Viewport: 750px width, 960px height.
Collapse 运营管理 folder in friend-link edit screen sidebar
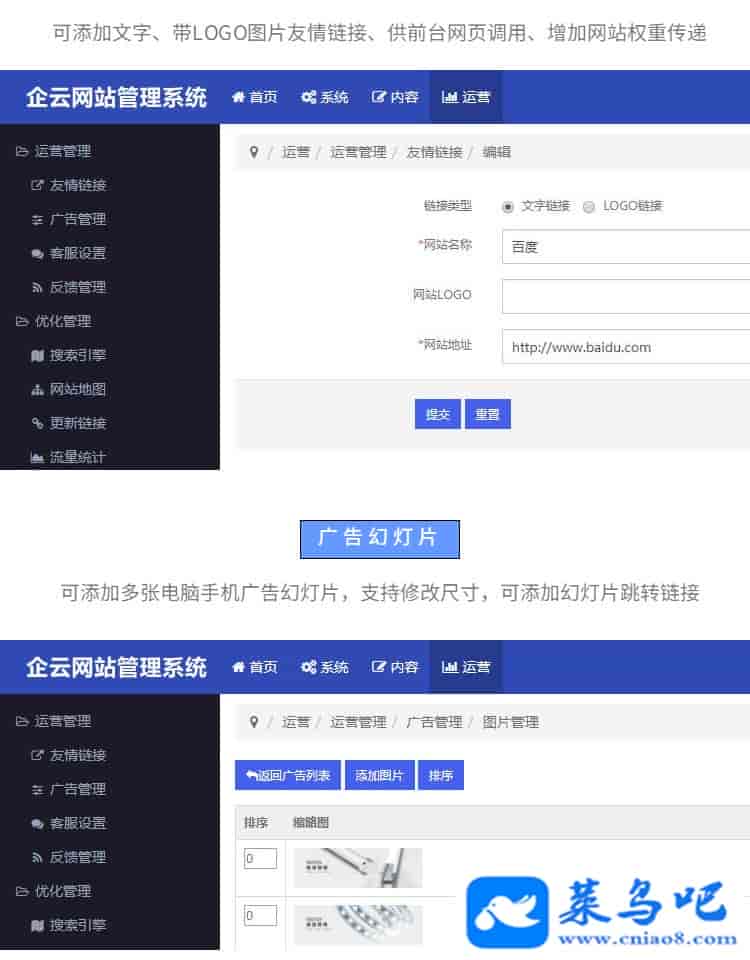[x=54, y=151]
